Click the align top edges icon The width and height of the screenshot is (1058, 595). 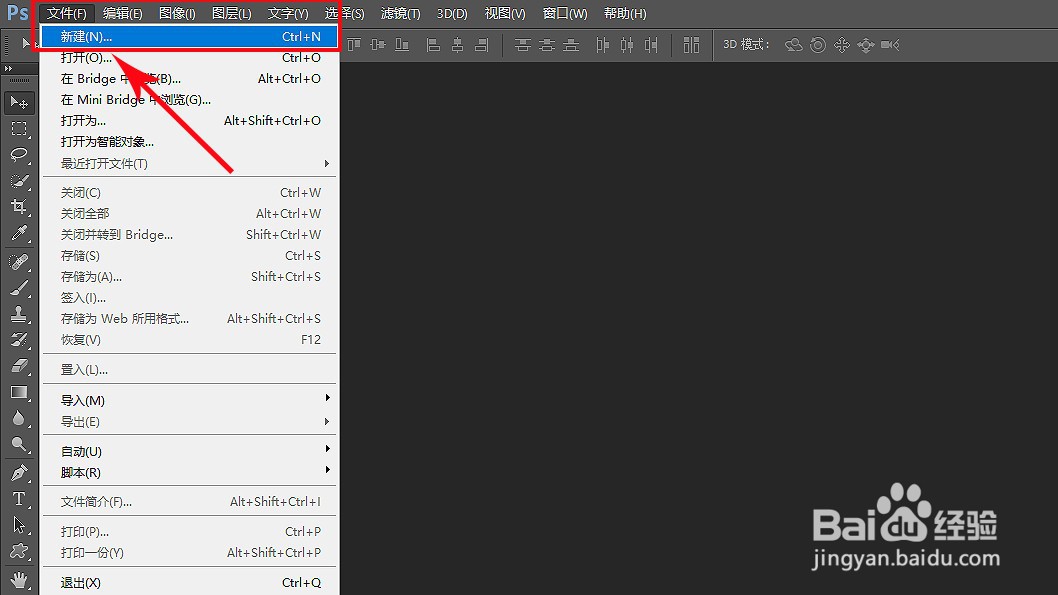[354, 45]
